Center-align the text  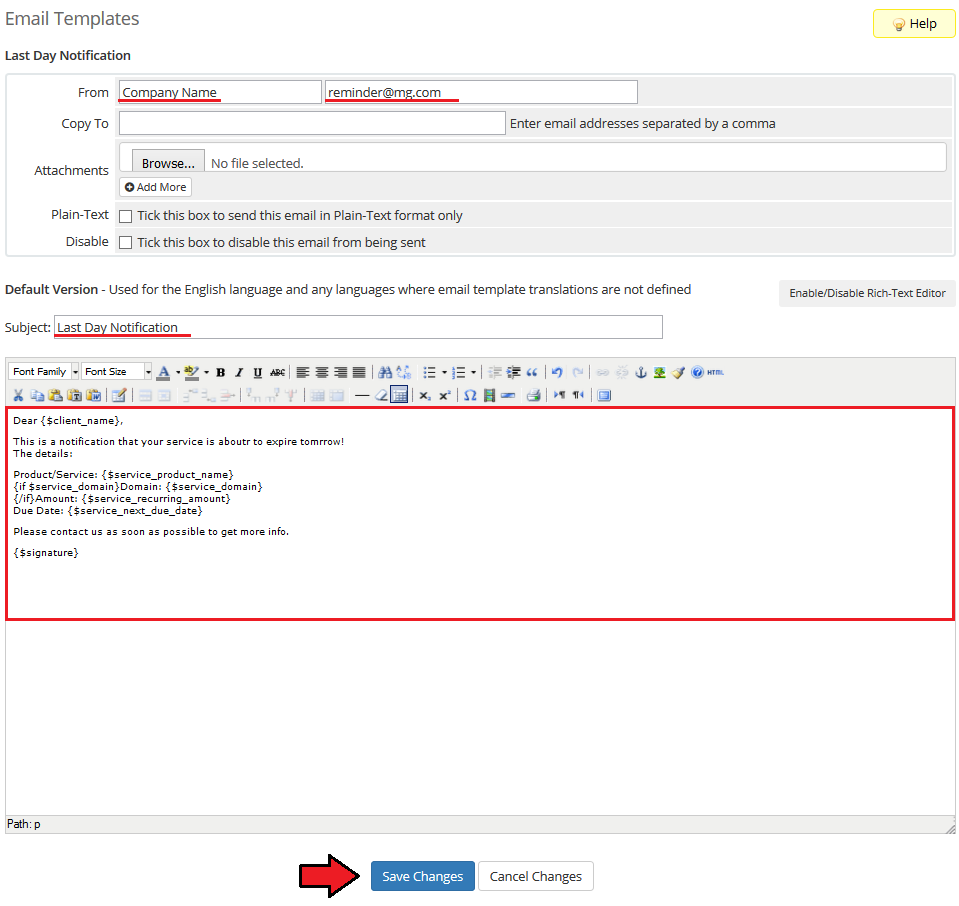click(322, 373)
